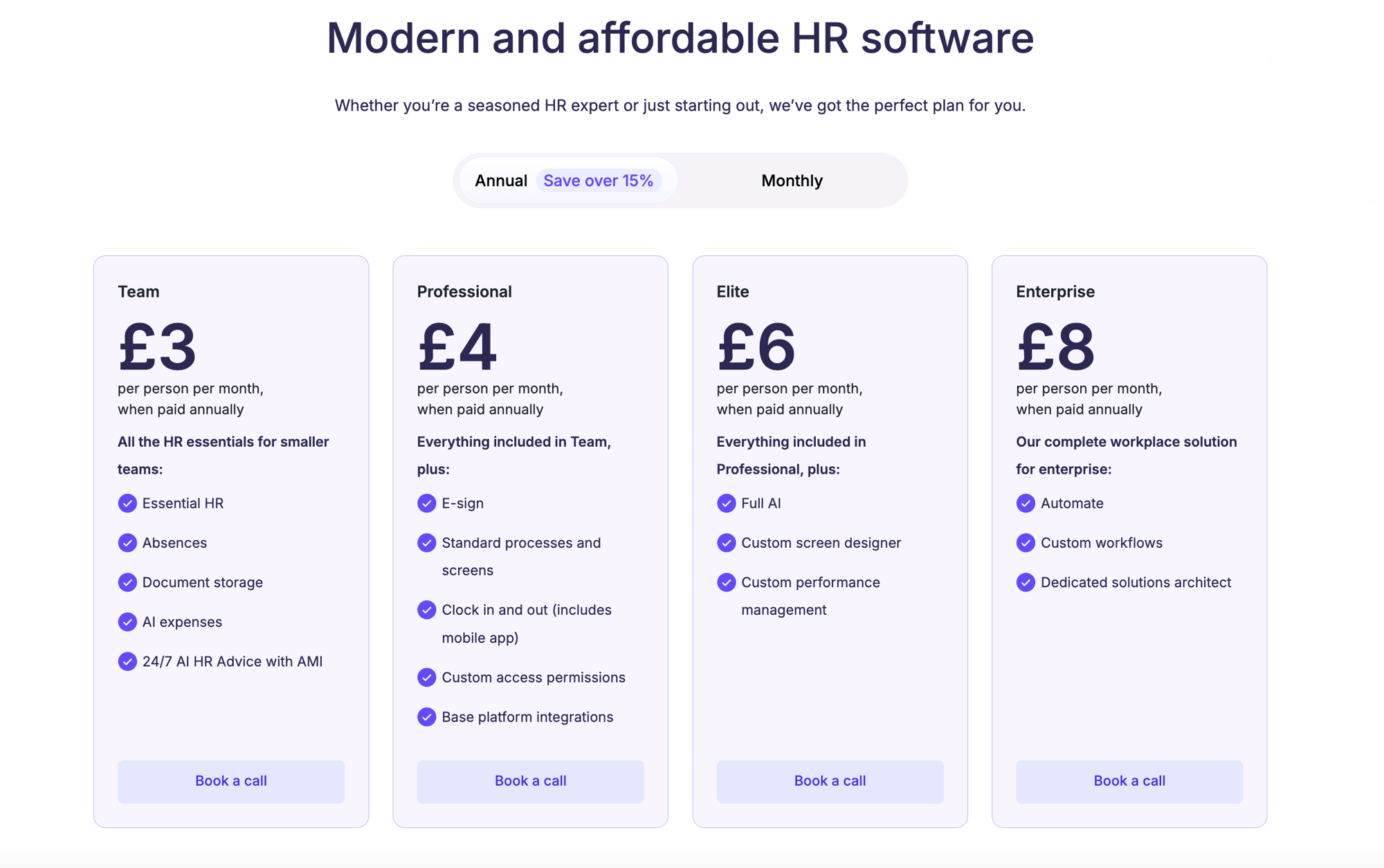Screen dimensions: 1384x868
Task: Click the £6 Elite price
Action: click(756, 347)
